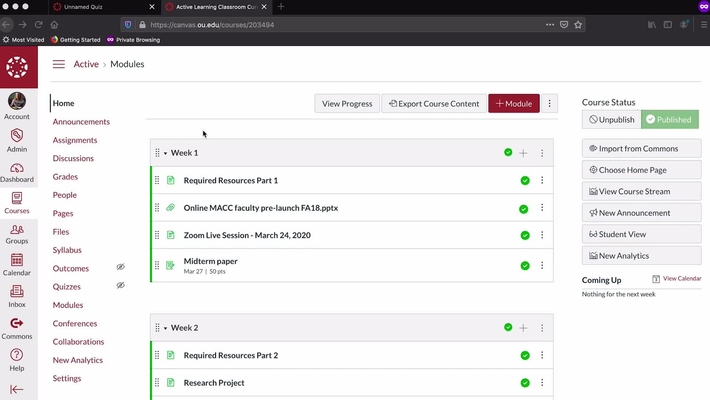Toggle publish status of Required Resources Part 2
This screenshot has width=710, height=400.
[525, 356]
